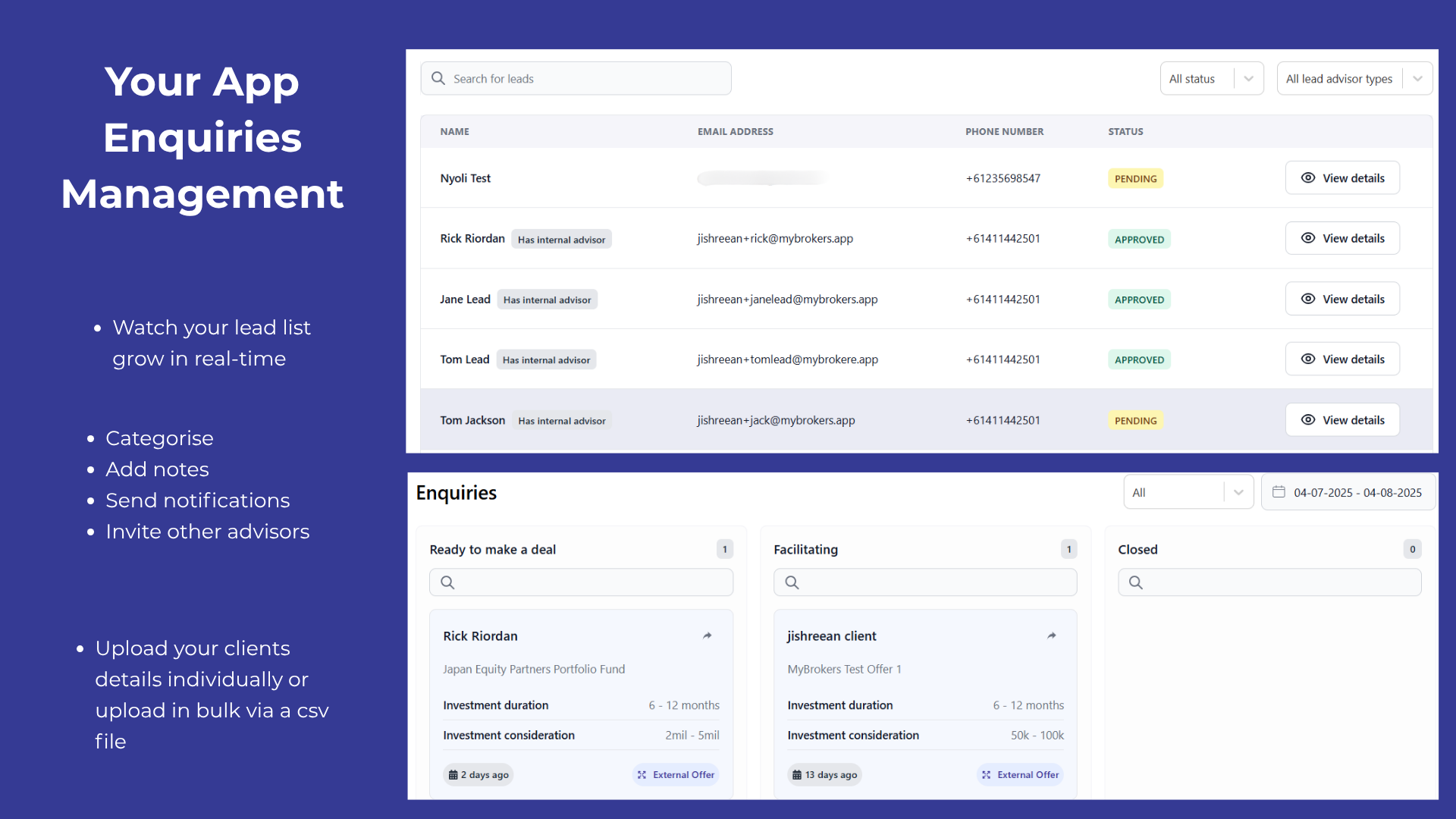Click External Offer icon on Rick Riordan card
This screenshot has height=819, width=1456.
[x=642, y=774]
